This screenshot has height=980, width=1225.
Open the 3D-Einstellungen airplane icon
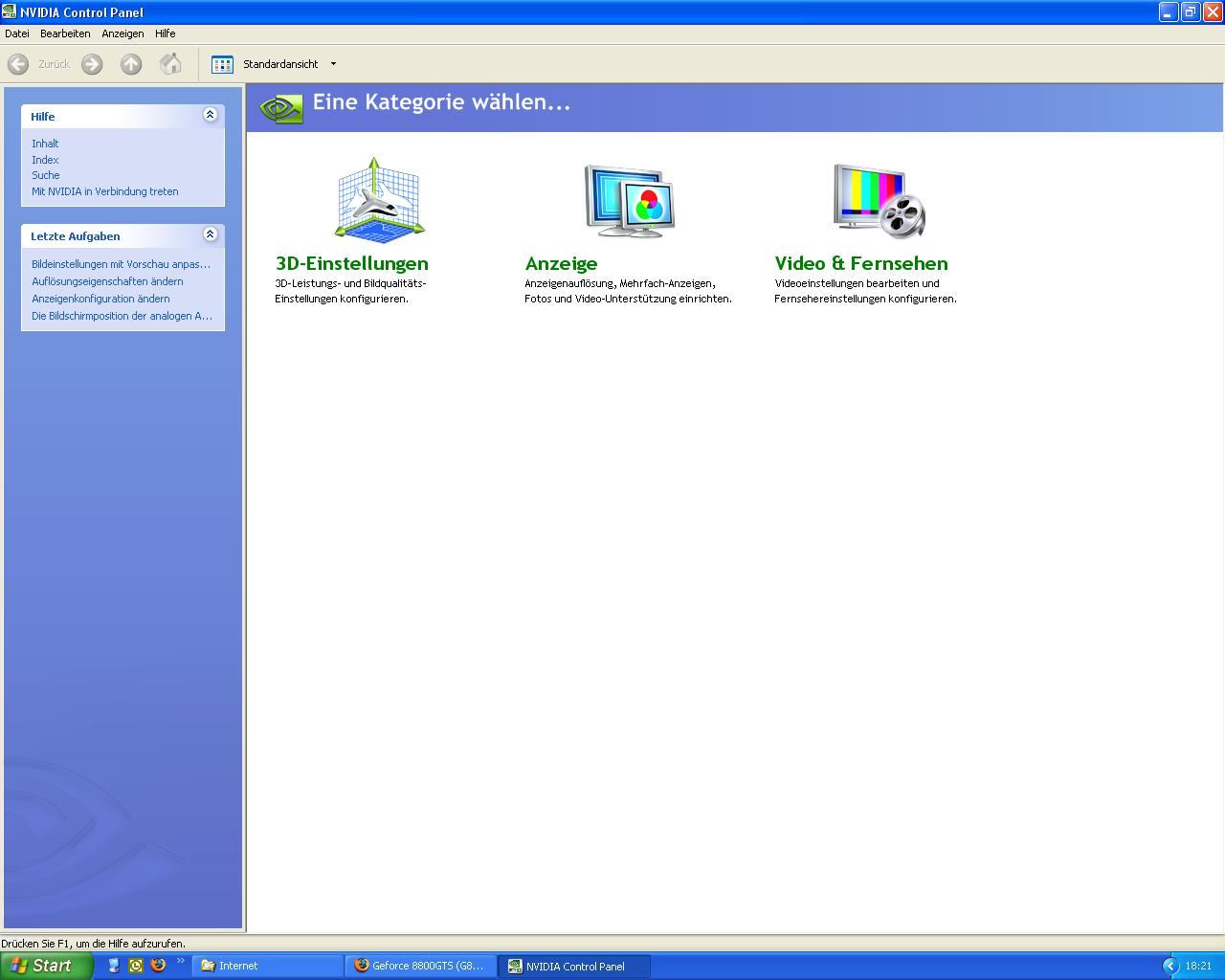pyautogui.click(x=380, y=199)
